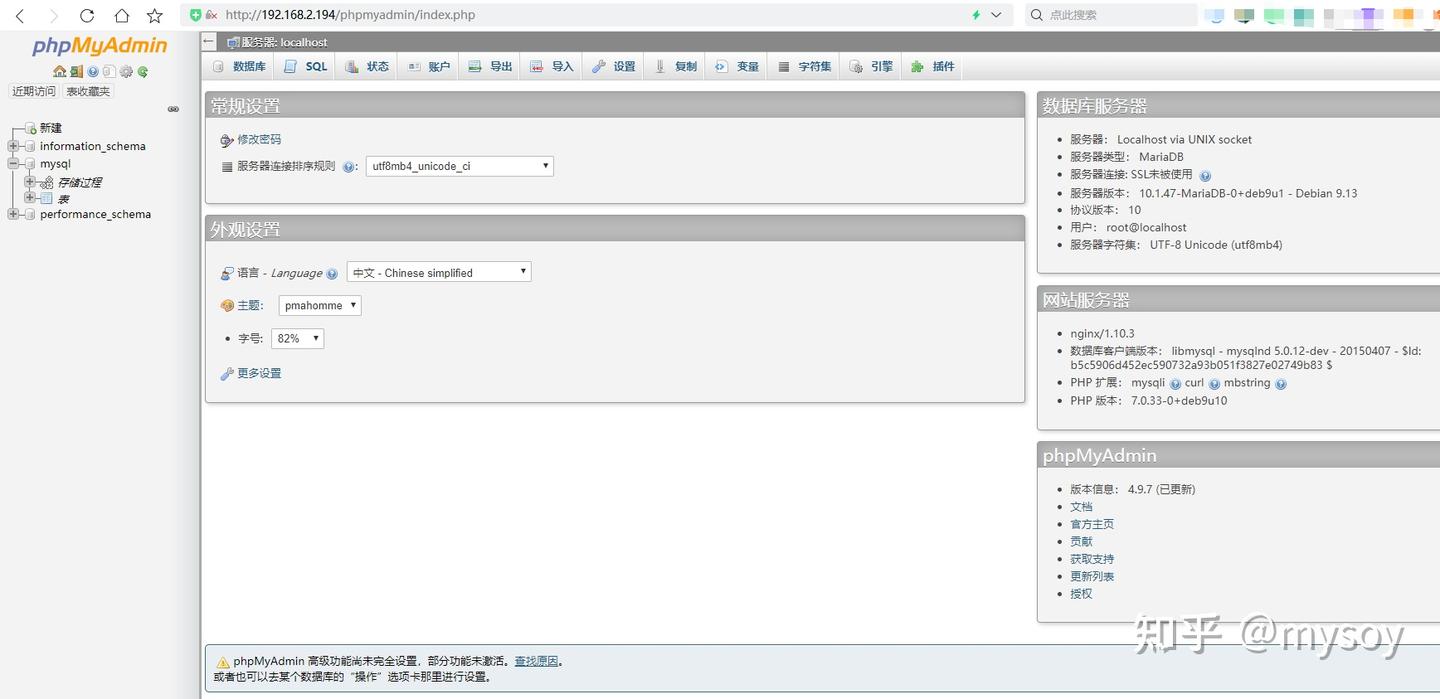
Task: Click the reload navigation panel icon
Action: [x=142, y=72]
